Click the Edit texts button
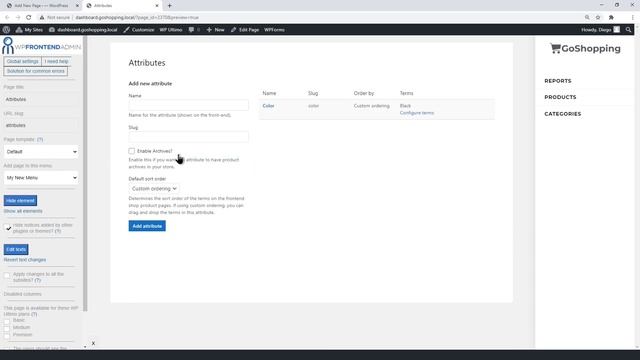The height and width of the screenshot is (360, 640). (x=16, y=249)
